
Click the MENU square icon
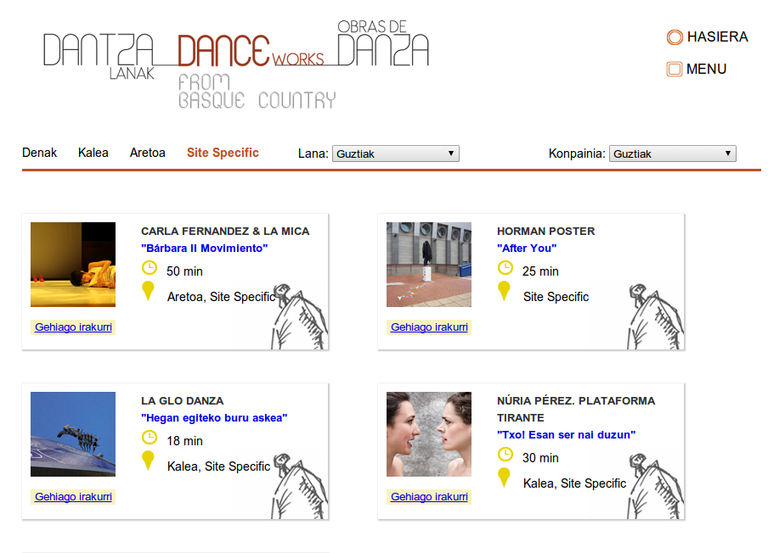pos(675,70)
